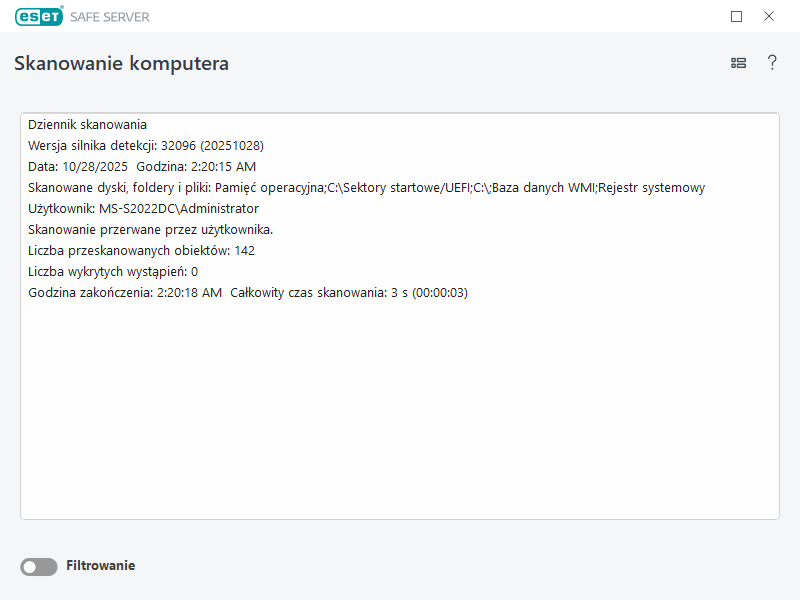
Task: Select the 'Skanowane dyski, foldery i pliki' line
Action: (366, 188)
